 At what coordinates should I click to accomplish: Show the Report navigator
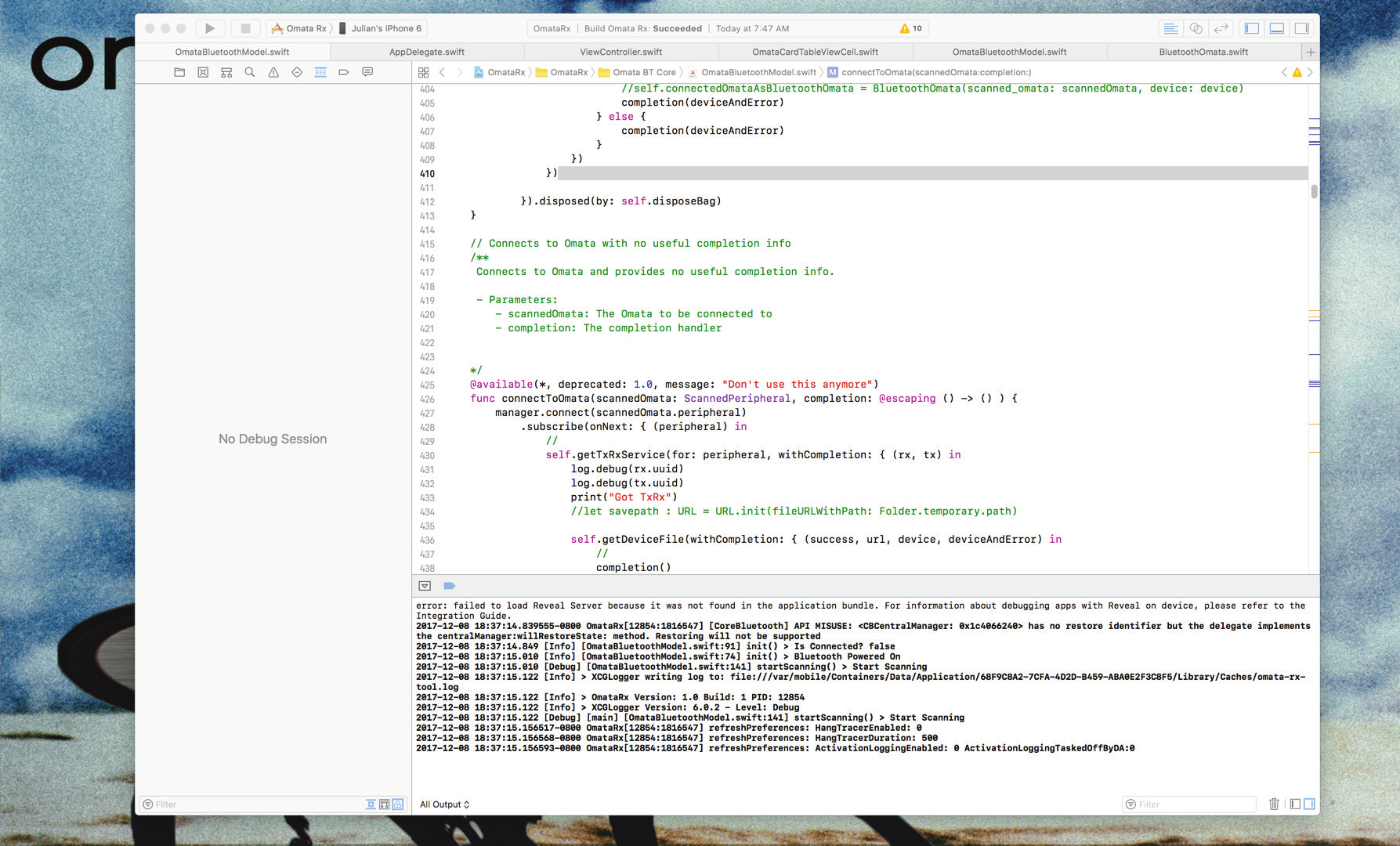pyautogui.click(x=367, y=72)
